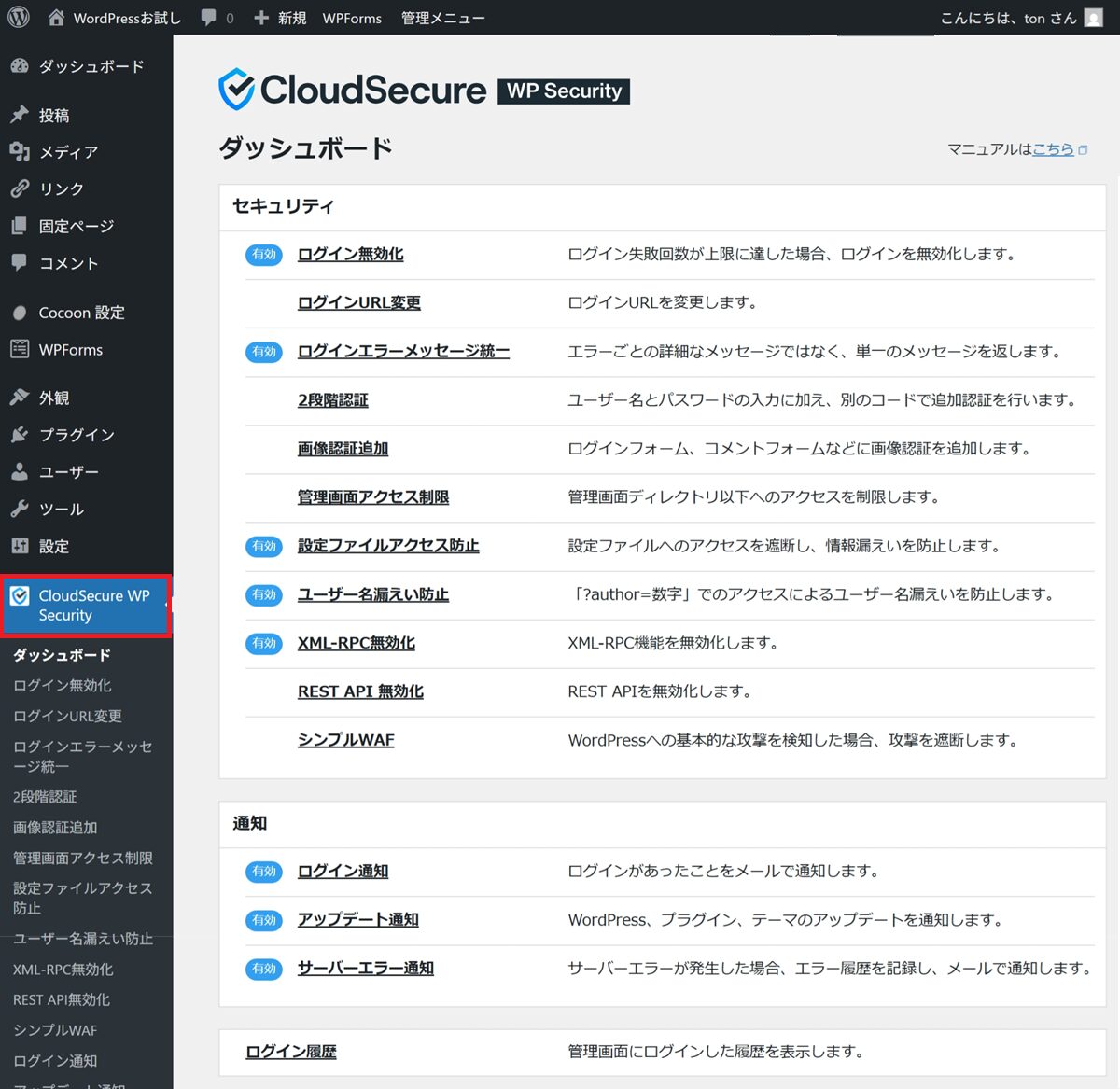Click the CloudSecure shield logo in header
The height and width of the screenshot is (1089, 1120).
click(x=236, y=90)
